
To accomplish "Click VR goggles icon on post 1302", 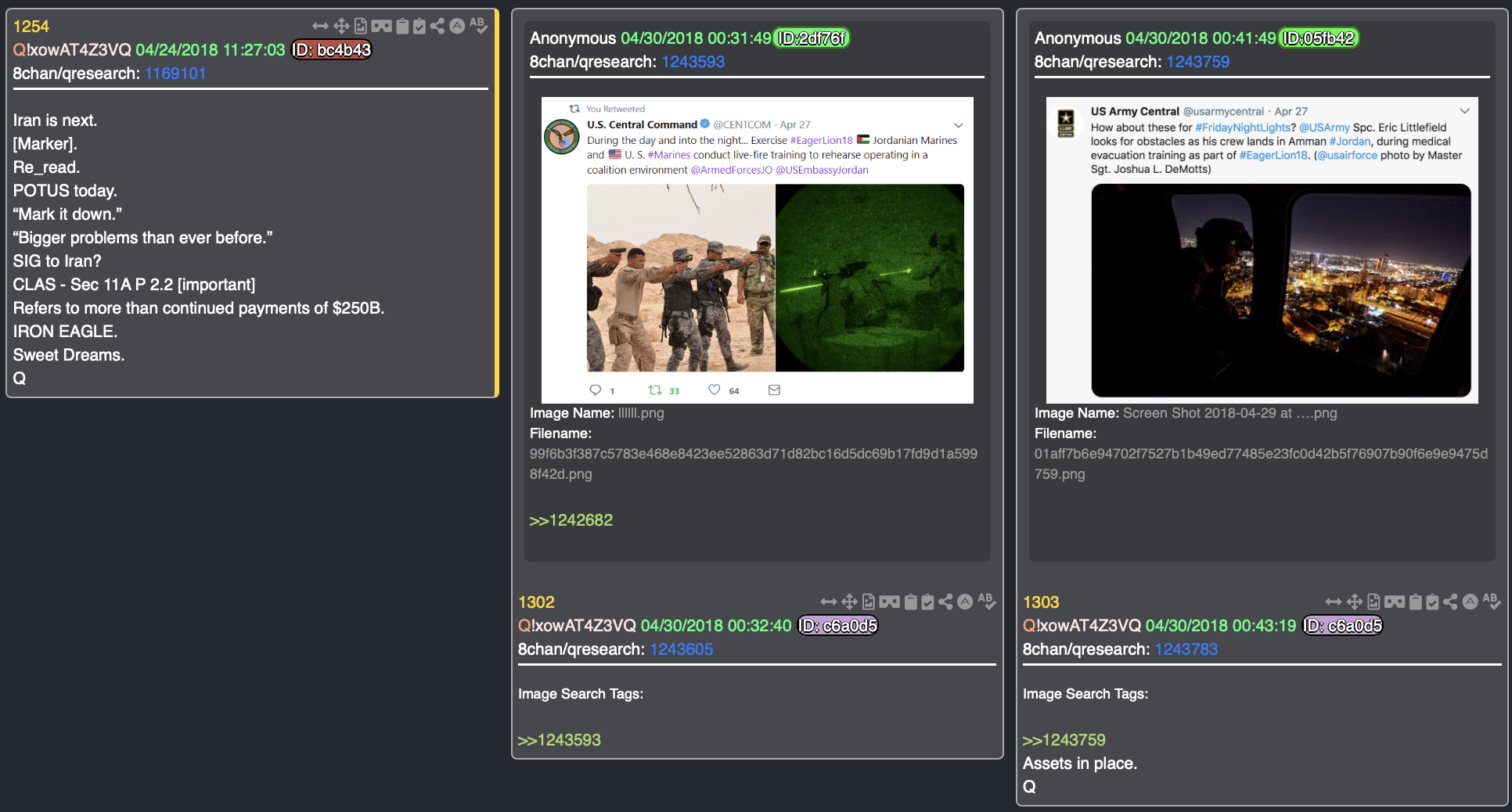I will [x=890, y=602].
